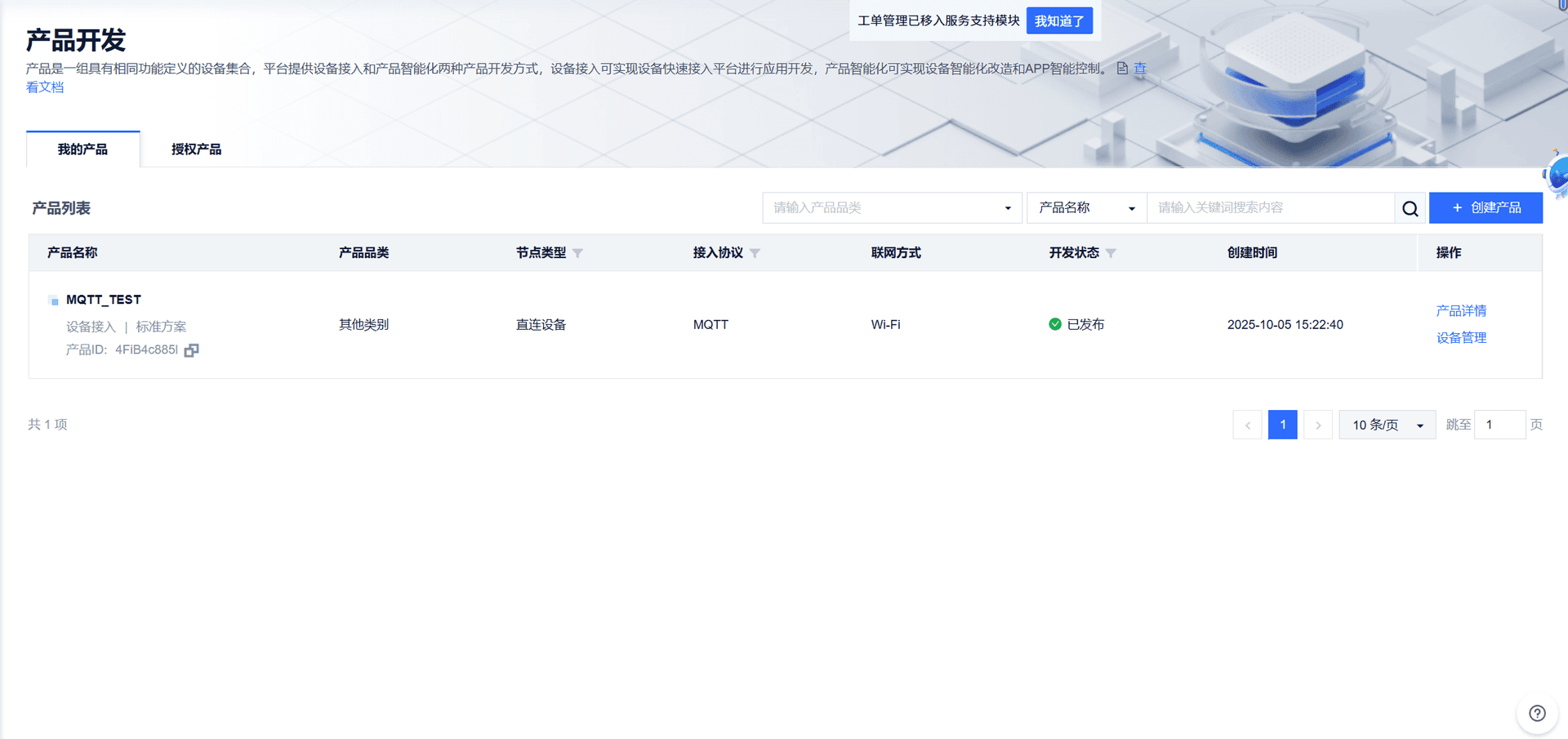Click the MQTT_TEST product file icon

click(53, 299)
